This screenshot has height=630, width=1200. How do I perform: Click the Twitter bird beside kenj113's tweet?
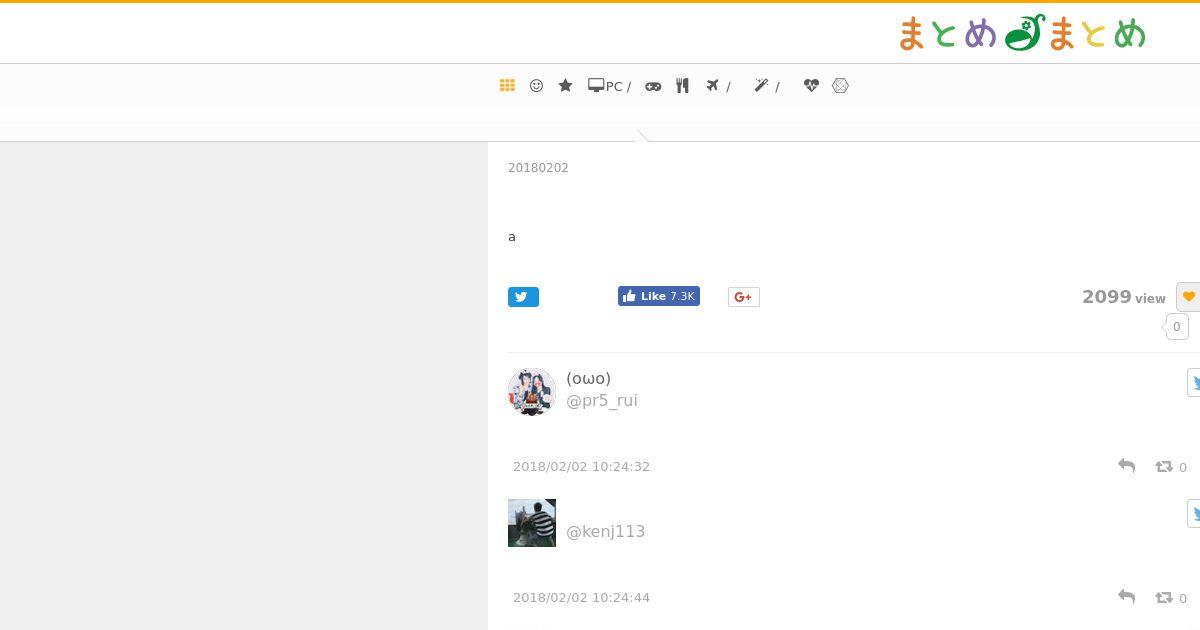1194,513
